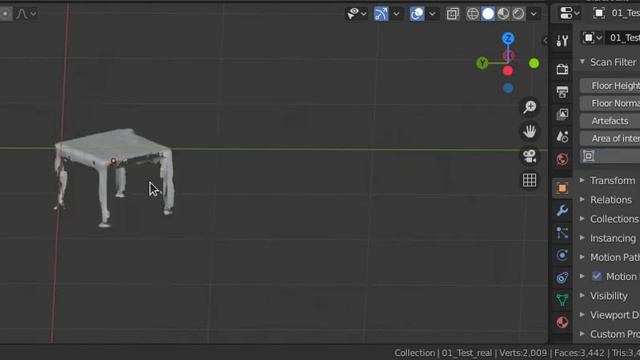Screen dimensions: 640x360
Task: Toggle the Show Overlays button
Action: point(417,14)
